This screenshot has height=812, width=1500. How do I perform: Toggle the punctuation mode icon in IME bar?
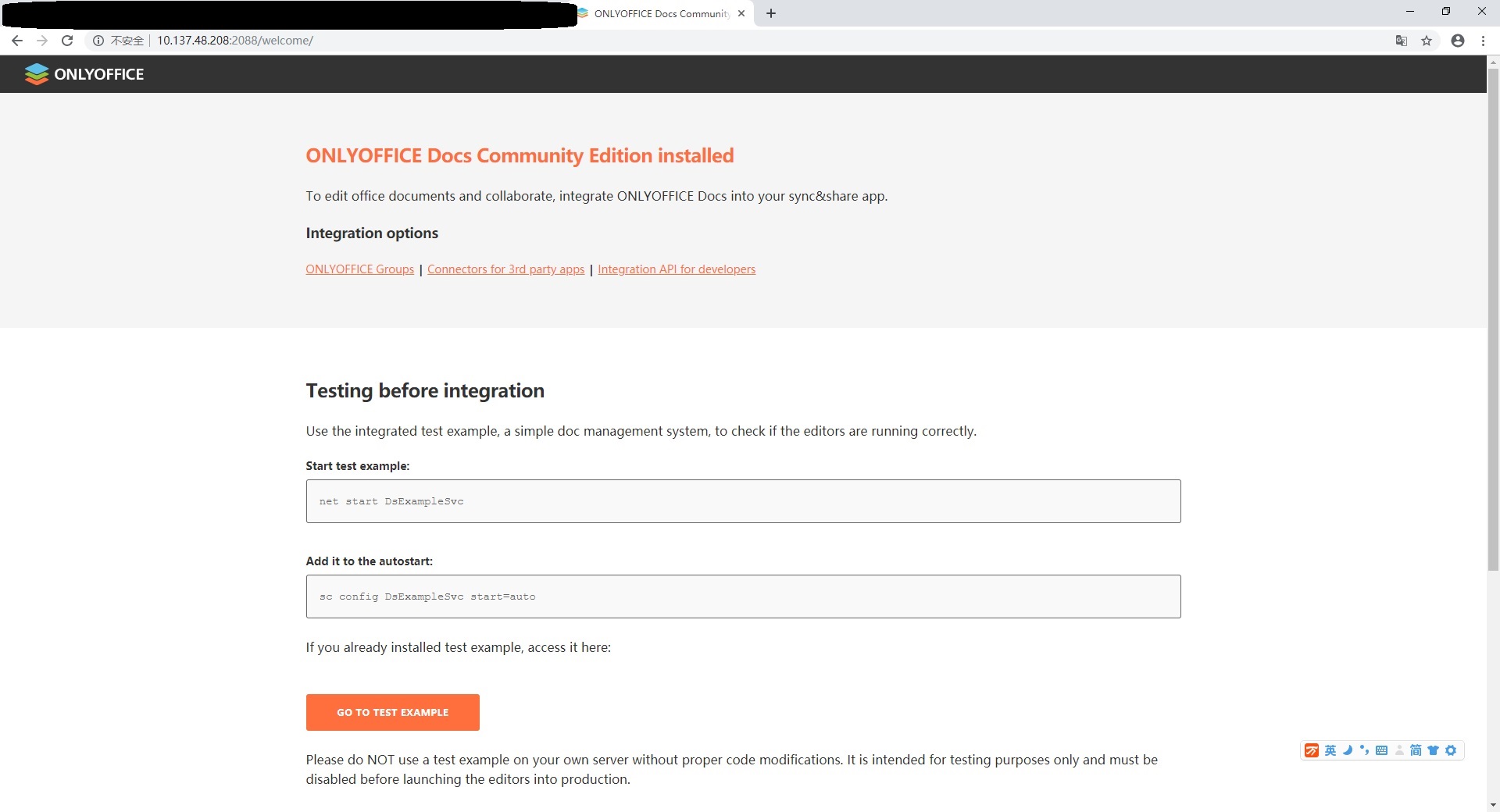pyautogui.click(x=1364, y=750)
